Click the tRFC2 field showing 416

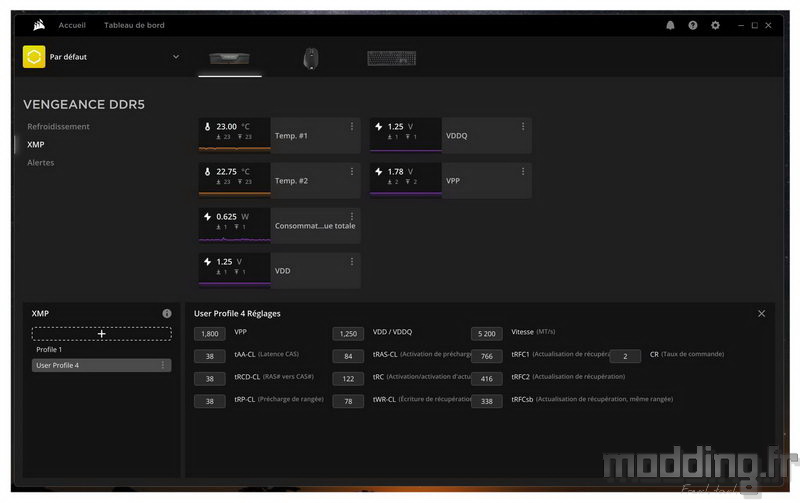(x=487, y=379)
